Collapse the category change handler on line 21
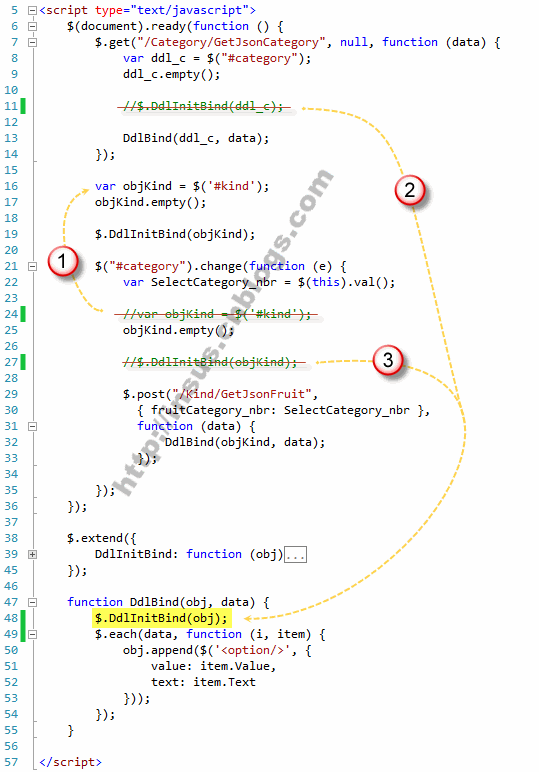This screenshot has height=772, width=539. [32, 266]
